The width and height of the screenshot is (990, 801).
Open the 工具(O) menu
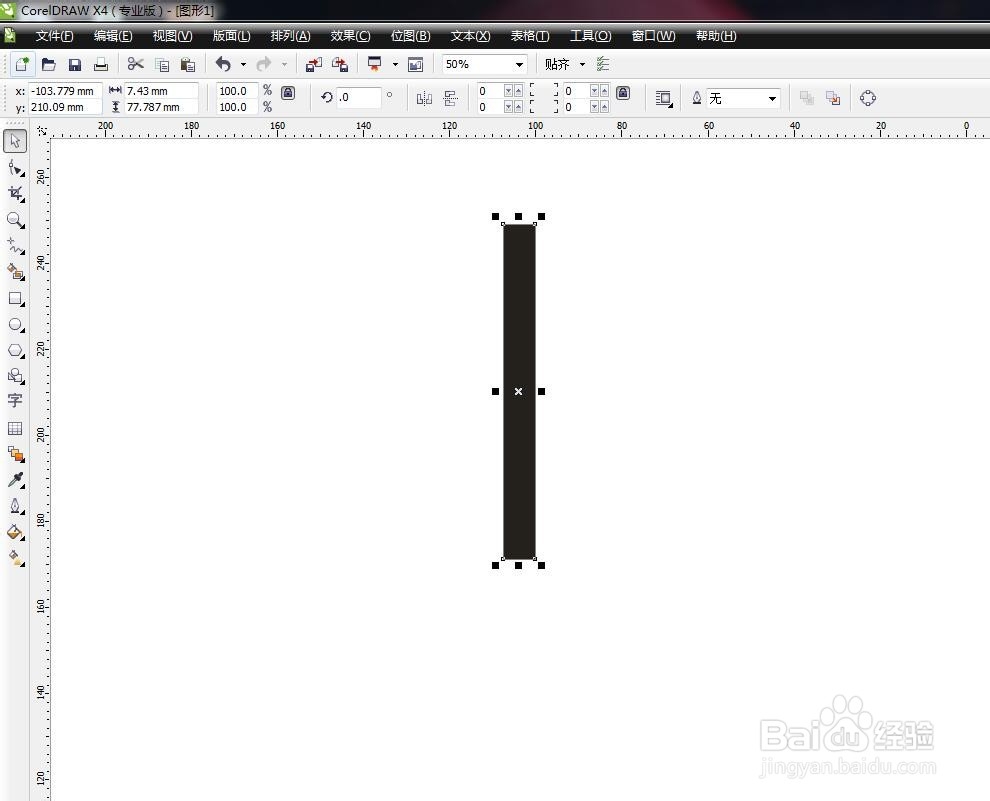pyautogui.click(x=590, y=36)
